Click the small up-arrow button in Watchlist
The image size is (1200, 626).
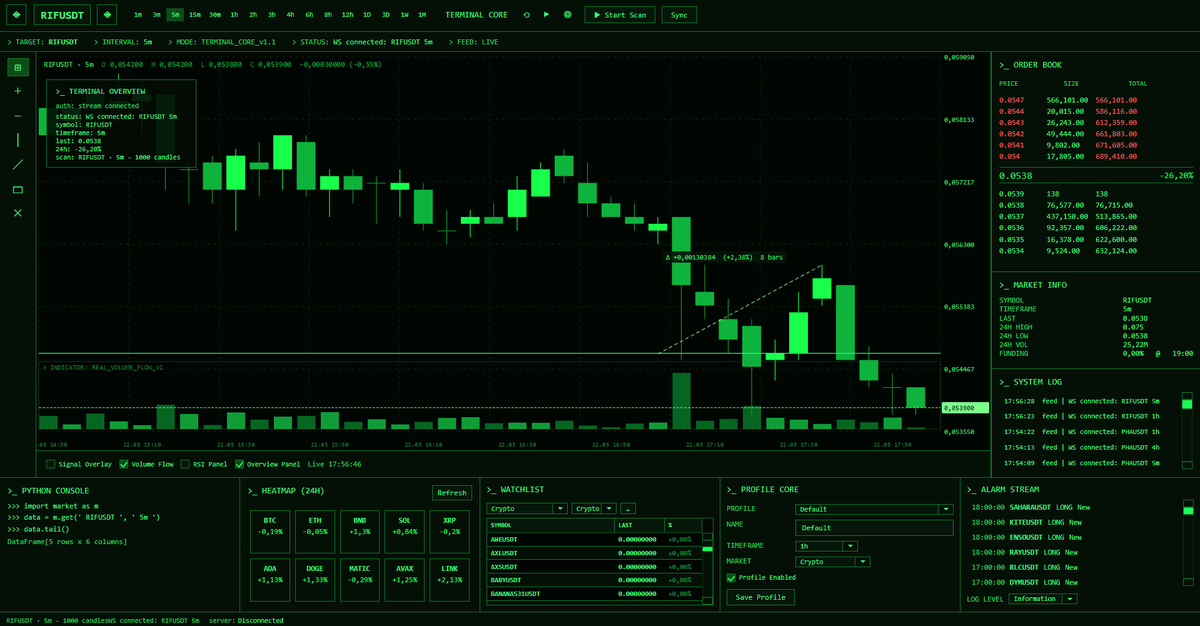pyautogui.click(x=628, y=508)
